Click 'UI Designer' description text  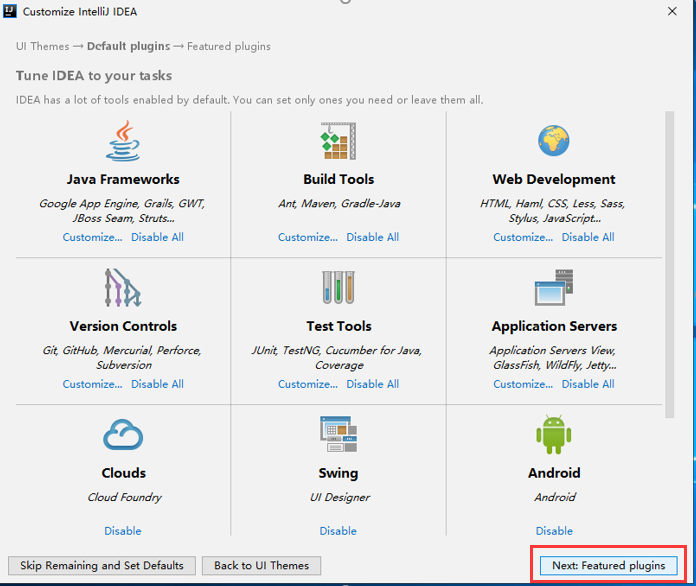click(x=340, y=497)
